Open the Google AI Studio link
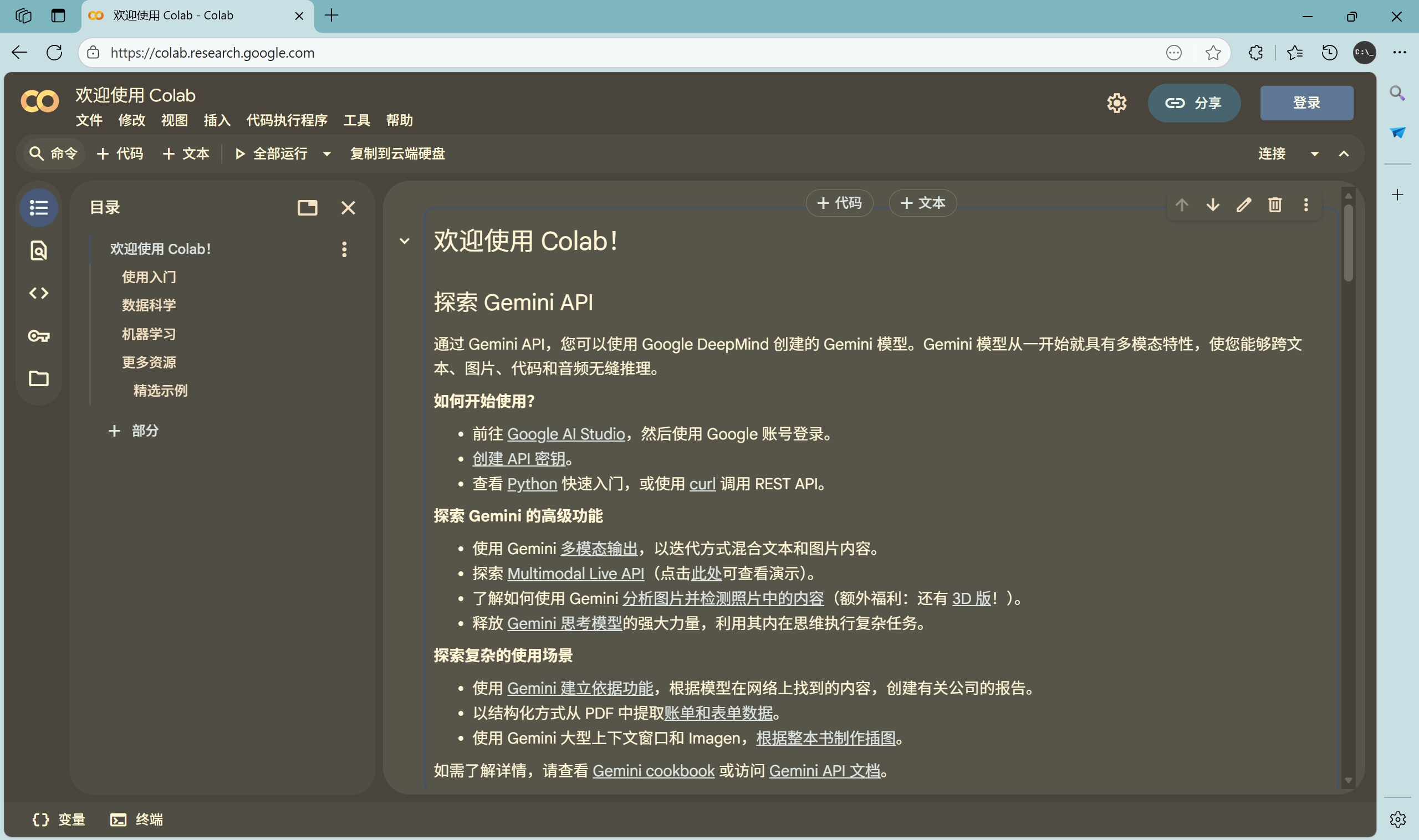Viewport: 1419px width, 840px height. point(566,434)
